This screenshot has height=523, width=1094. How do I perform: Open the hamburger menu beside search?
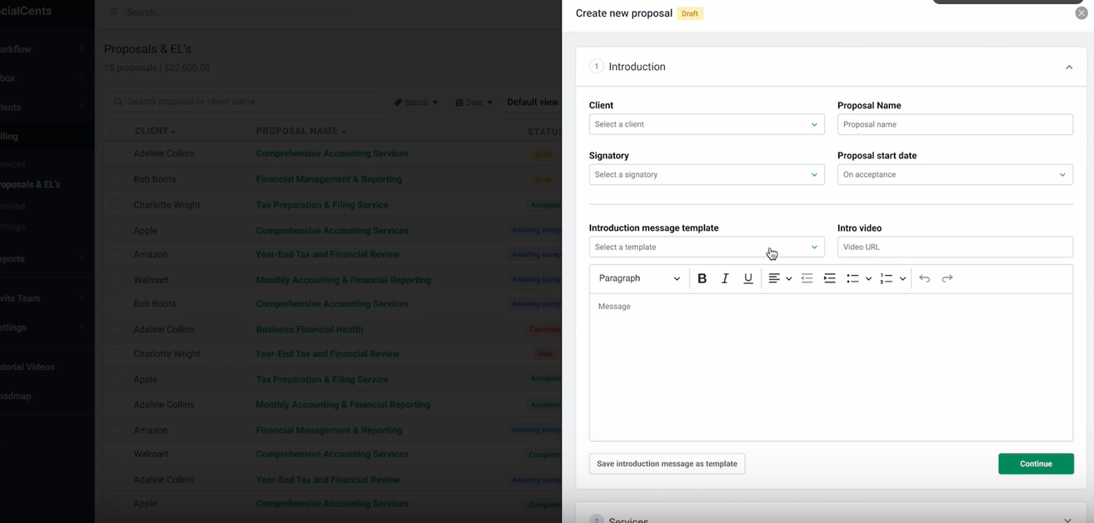pos(113,12)
